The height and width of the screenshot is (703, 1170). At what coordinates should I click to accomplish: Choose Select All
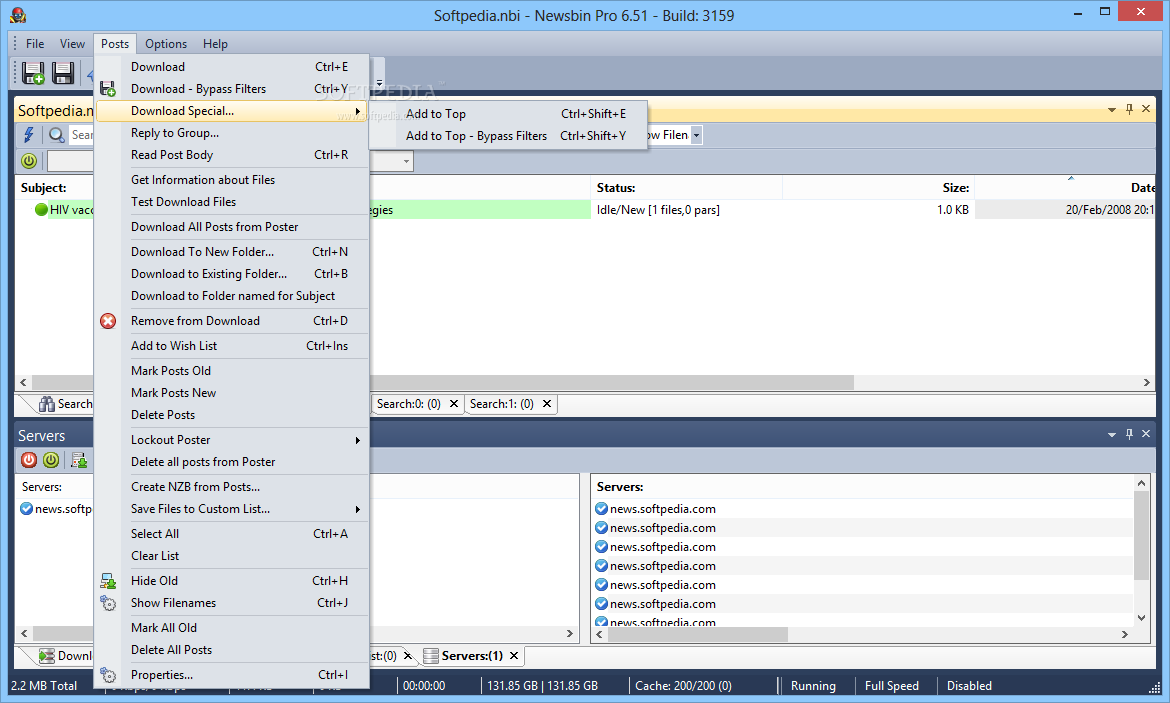click(x=233, y=534)
